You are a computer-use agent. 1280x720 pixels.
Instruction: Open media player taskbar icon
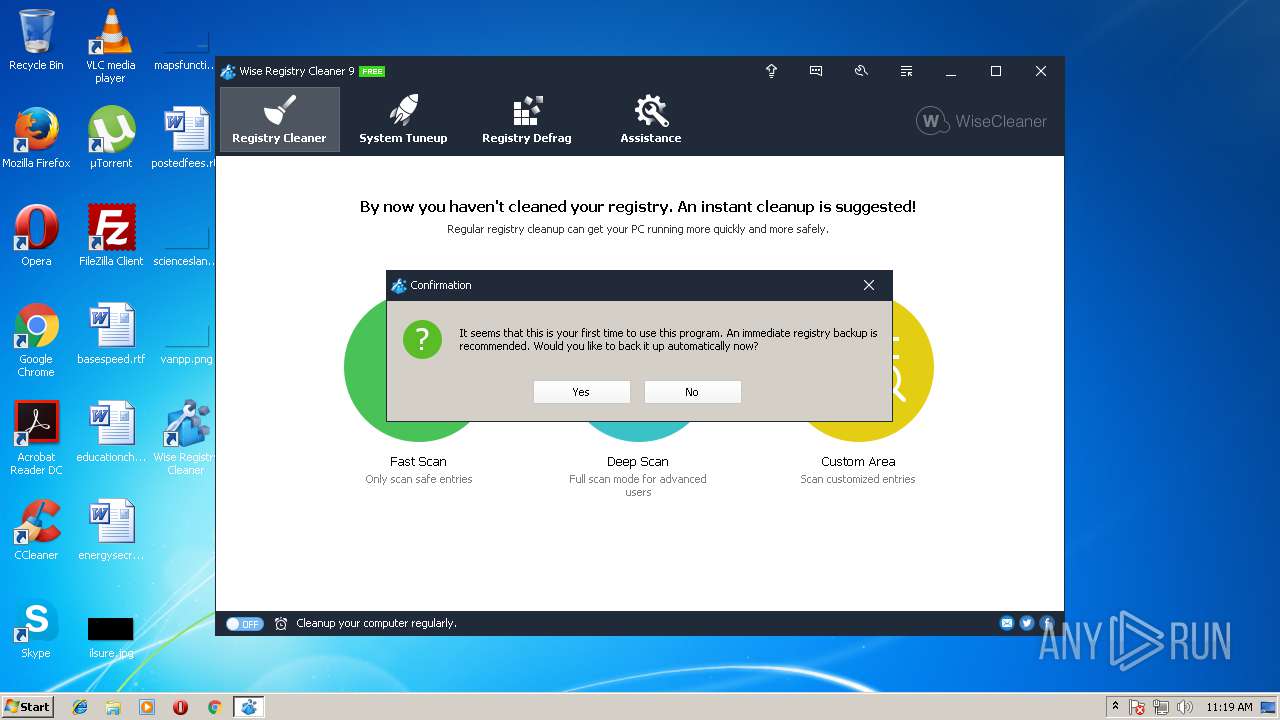click(x=147, y=707)
